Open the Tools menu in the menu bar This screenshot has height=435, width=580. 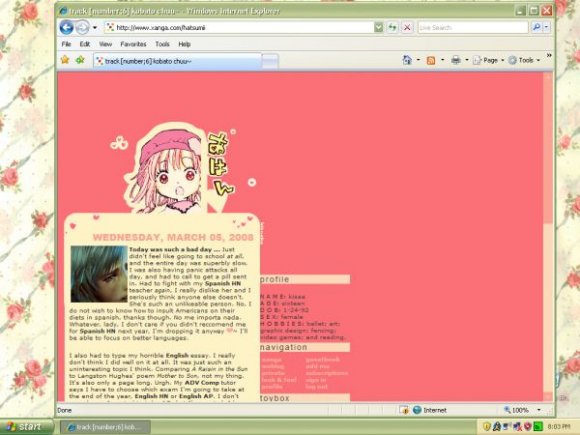coord(162,44)
